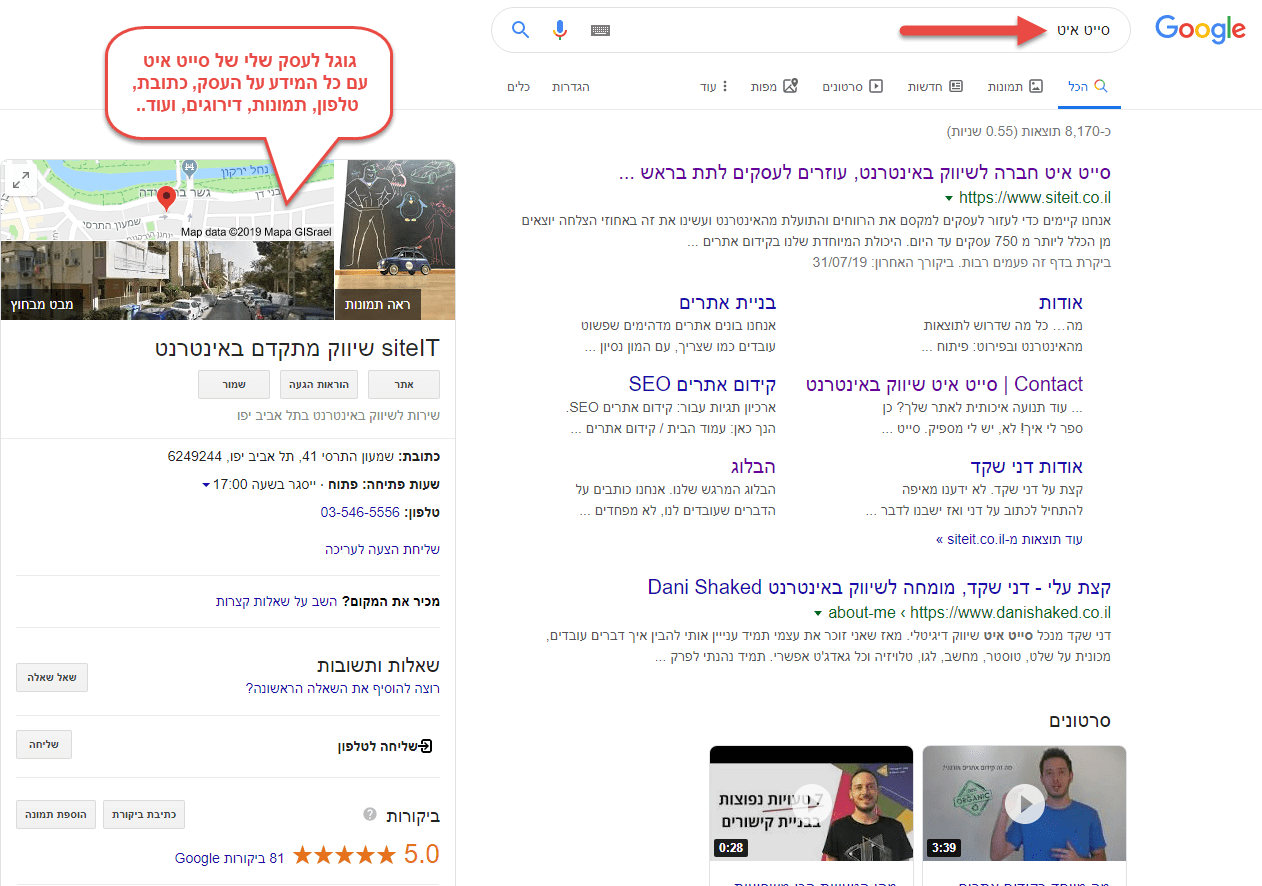Play the 3:39 video thumbnail
The image size is (1262, 886).
[1024, 803]
